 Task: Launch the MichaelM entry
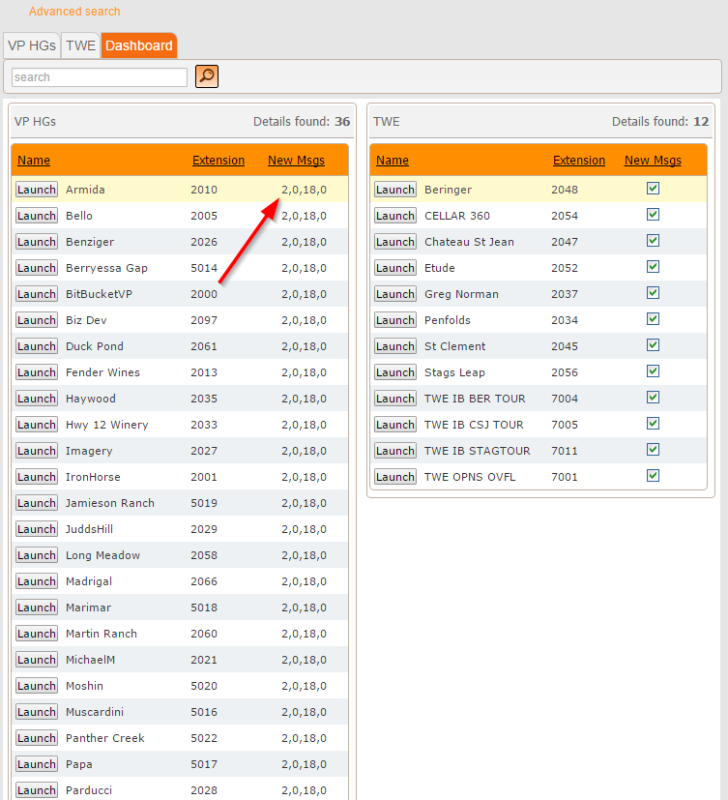(36, 660)
